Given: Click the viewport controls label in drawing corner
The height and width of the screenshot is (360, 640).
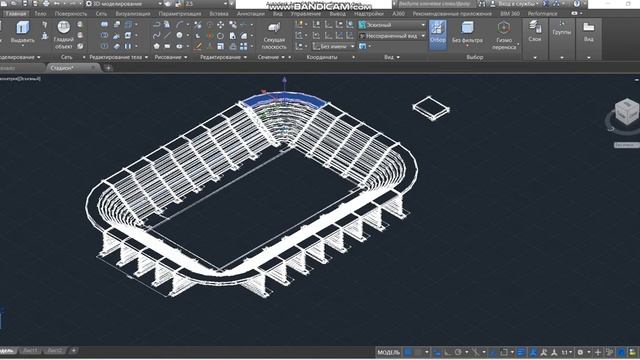Looking at the screenshot, I should [20, 78].
